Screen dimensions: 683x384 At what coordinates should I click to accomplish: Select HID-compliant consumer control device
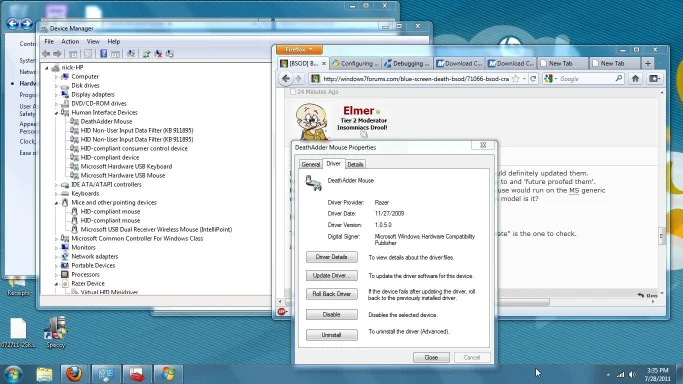coord(134,148)
